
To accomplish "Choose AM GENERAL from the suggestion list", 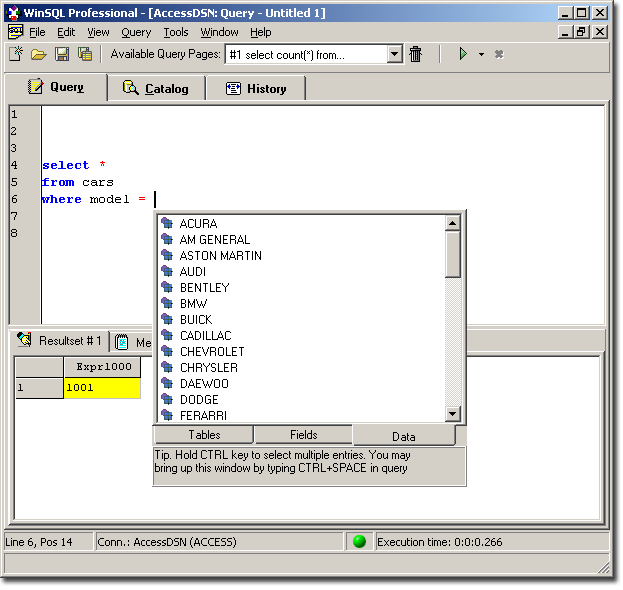I will click(x=302, y=240).
